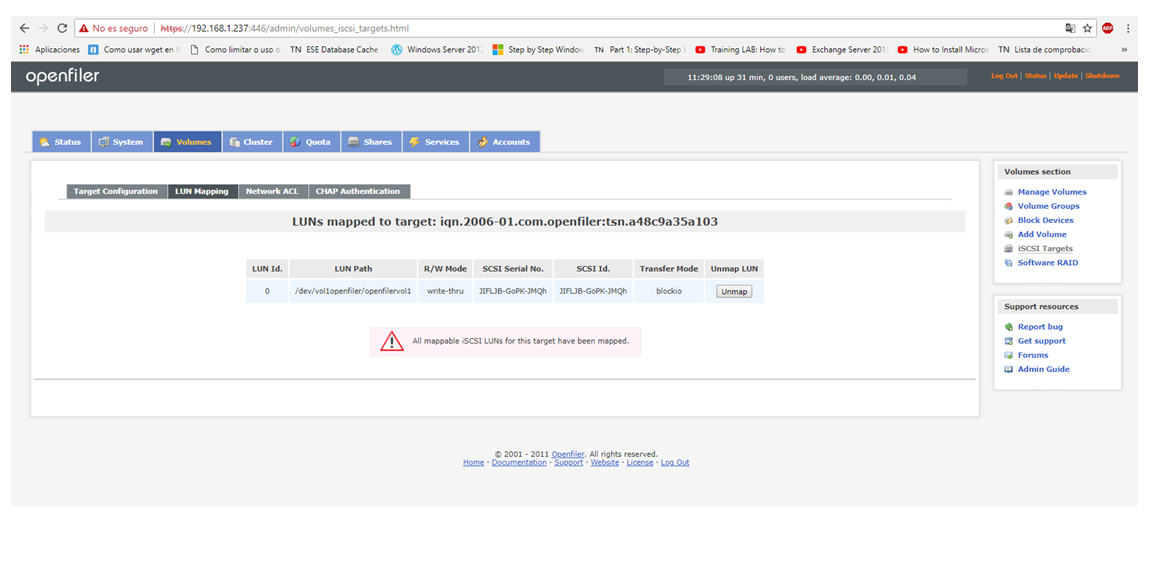This screenshot has height=567, width=1151.
Task: Click Report bug support link
Action: [x=1039, y=326]
